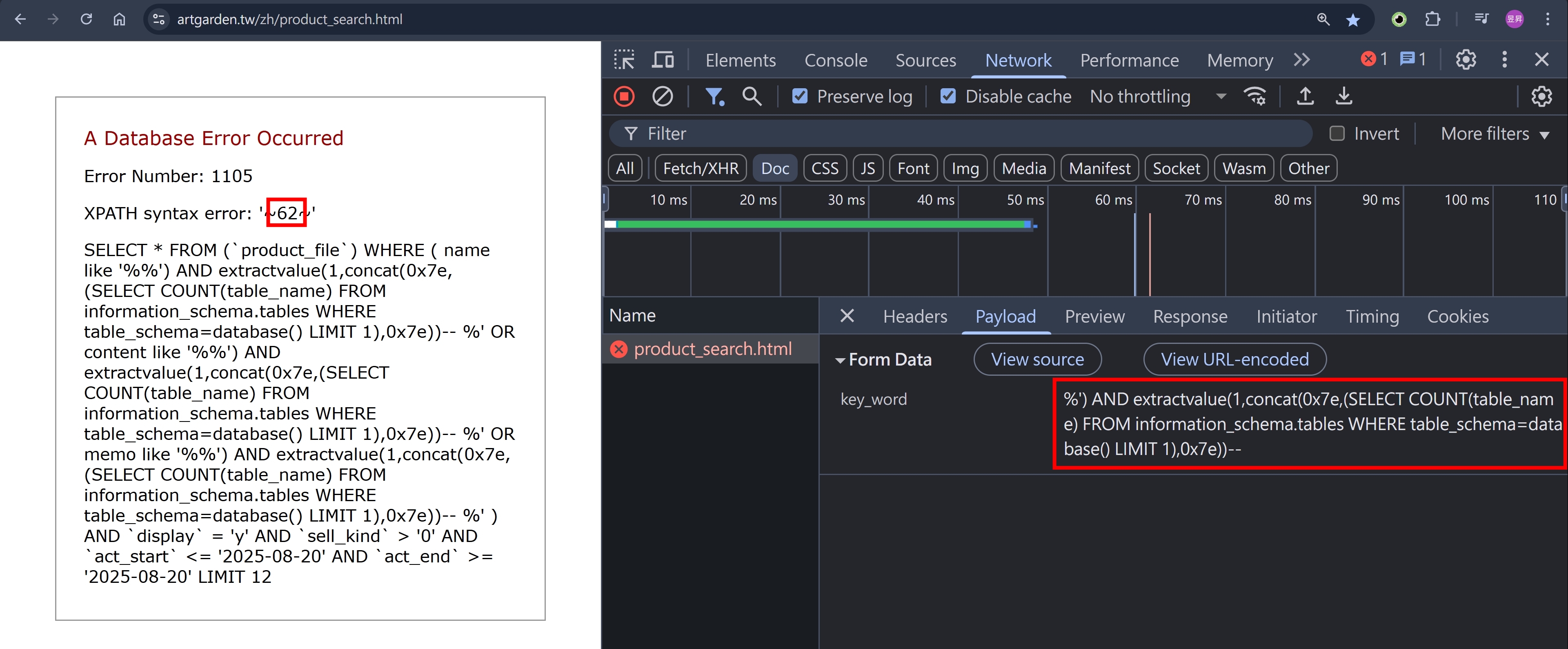The height and width of the screenshot is (649, 1568).
Task: Open the media control playlist icon
Action: pos(1481,20)
